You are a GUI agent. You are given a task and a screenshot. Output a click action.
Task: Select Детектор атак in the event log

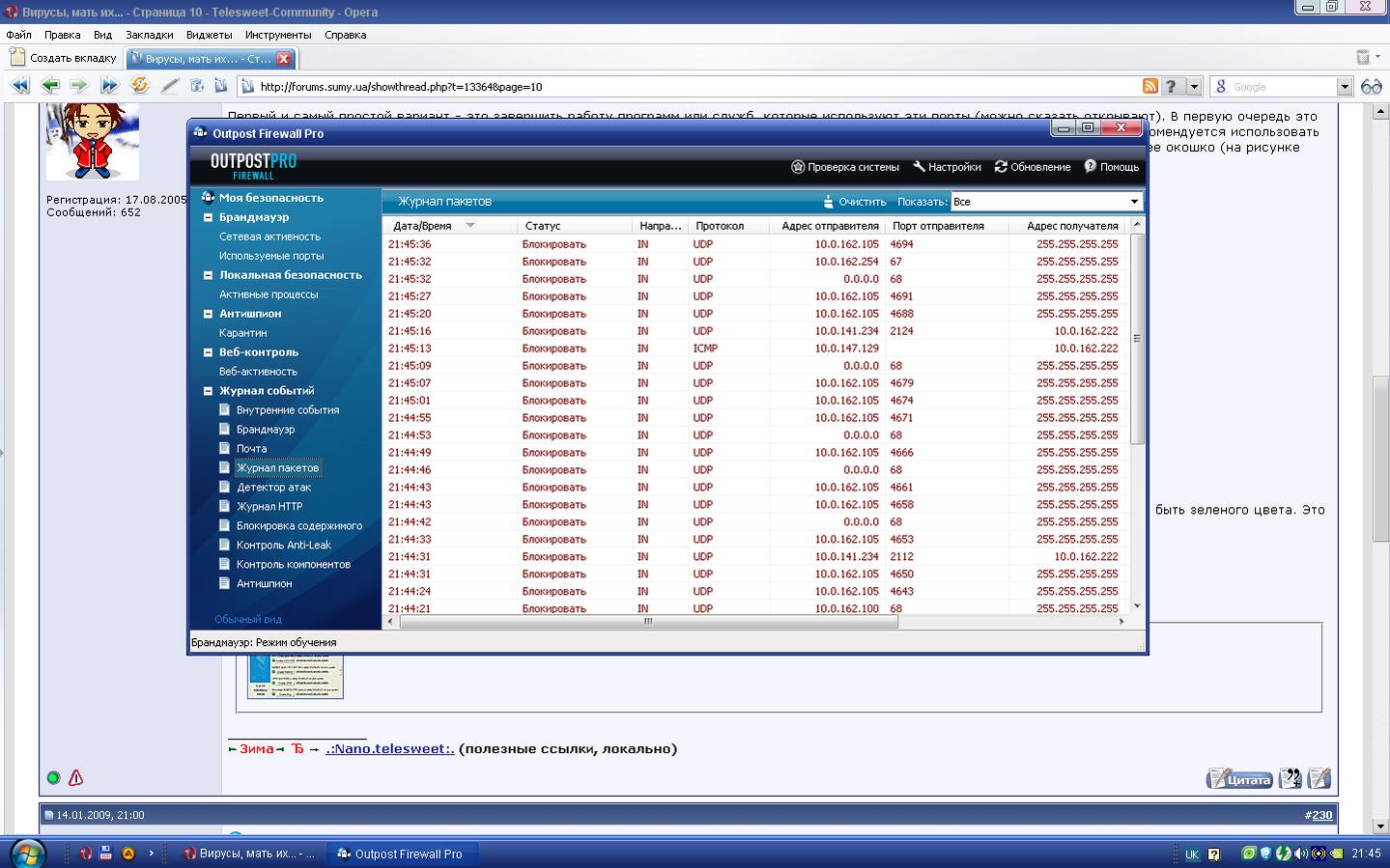coord(273,488)
